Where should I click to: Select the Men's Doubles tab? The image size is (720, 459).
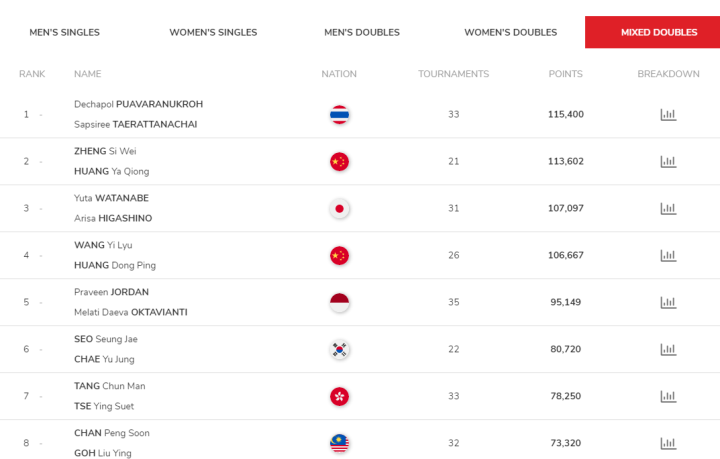[362, 32]
